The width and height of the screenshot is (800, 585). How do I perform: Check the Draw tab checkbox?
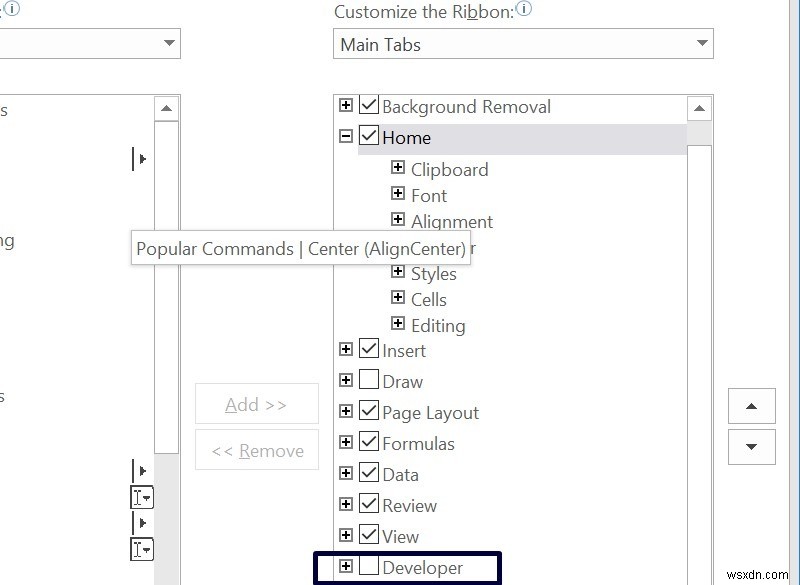pos(369,381)
